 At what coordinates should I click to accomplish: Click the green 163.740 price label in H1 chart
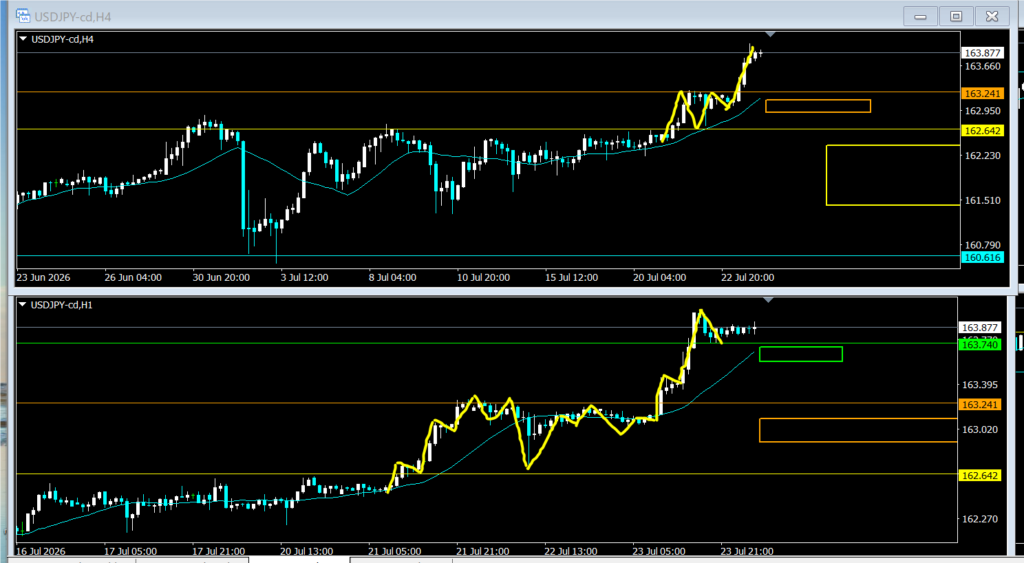pos(980,344)
